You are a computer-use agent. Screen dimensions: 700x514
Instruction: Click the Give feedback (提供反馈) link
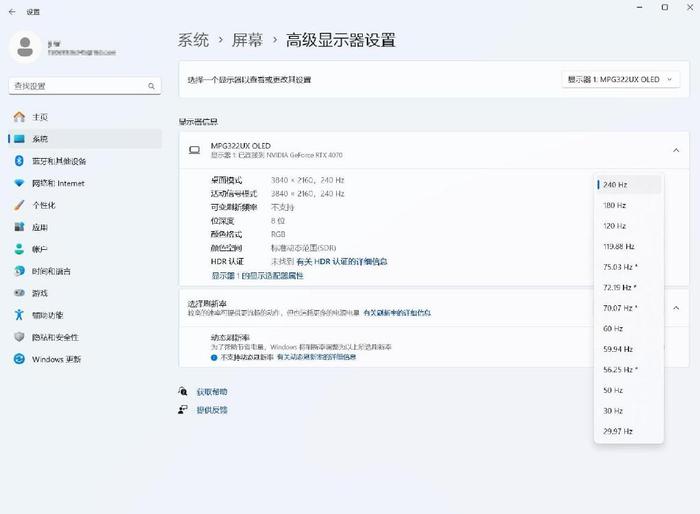[x=212, y=410]
